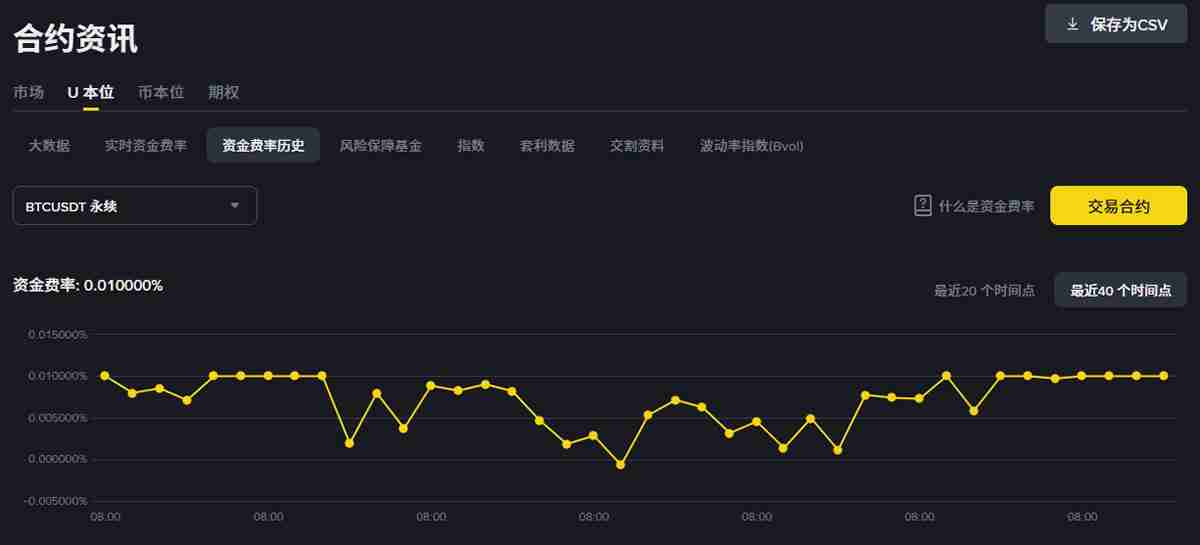Select 资金费率历史 sub-tab
Viewport: 1200px width, 545px height.
[x=263, y=145]
